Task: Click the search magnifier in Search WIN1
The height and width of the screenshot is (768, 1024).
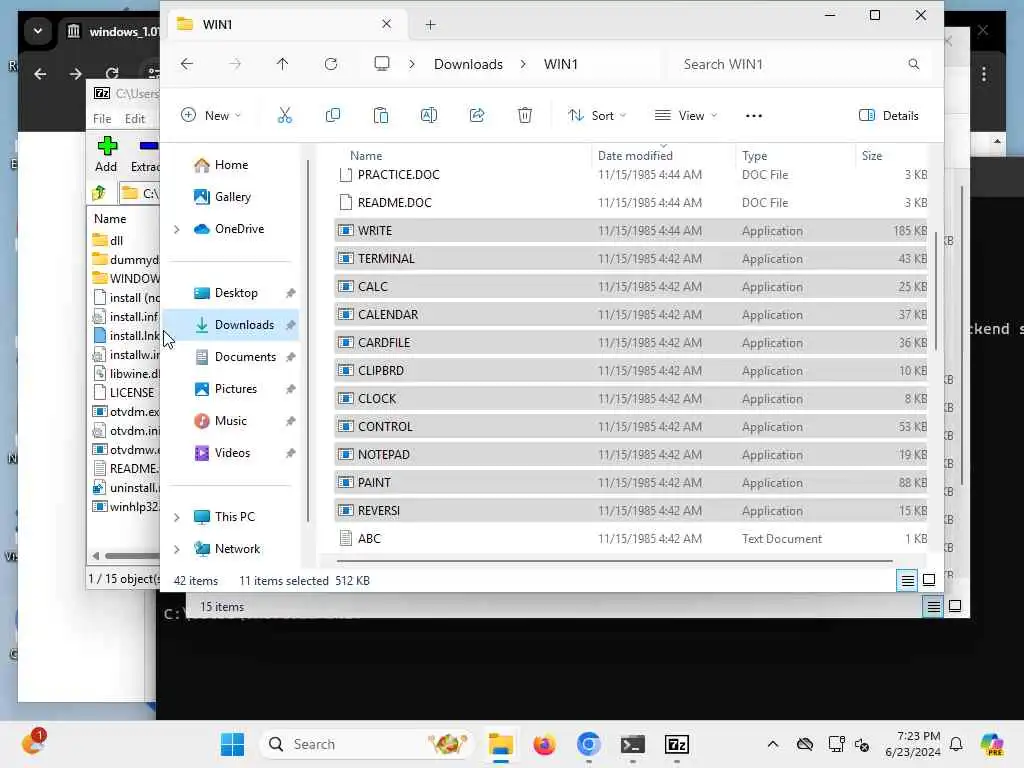Action: [914, 64]
